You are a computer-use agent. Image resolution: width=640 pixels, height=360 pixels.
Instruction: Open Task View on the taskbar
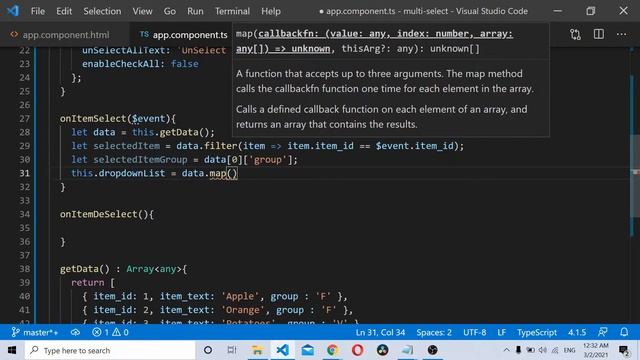[x=232, y=350]
